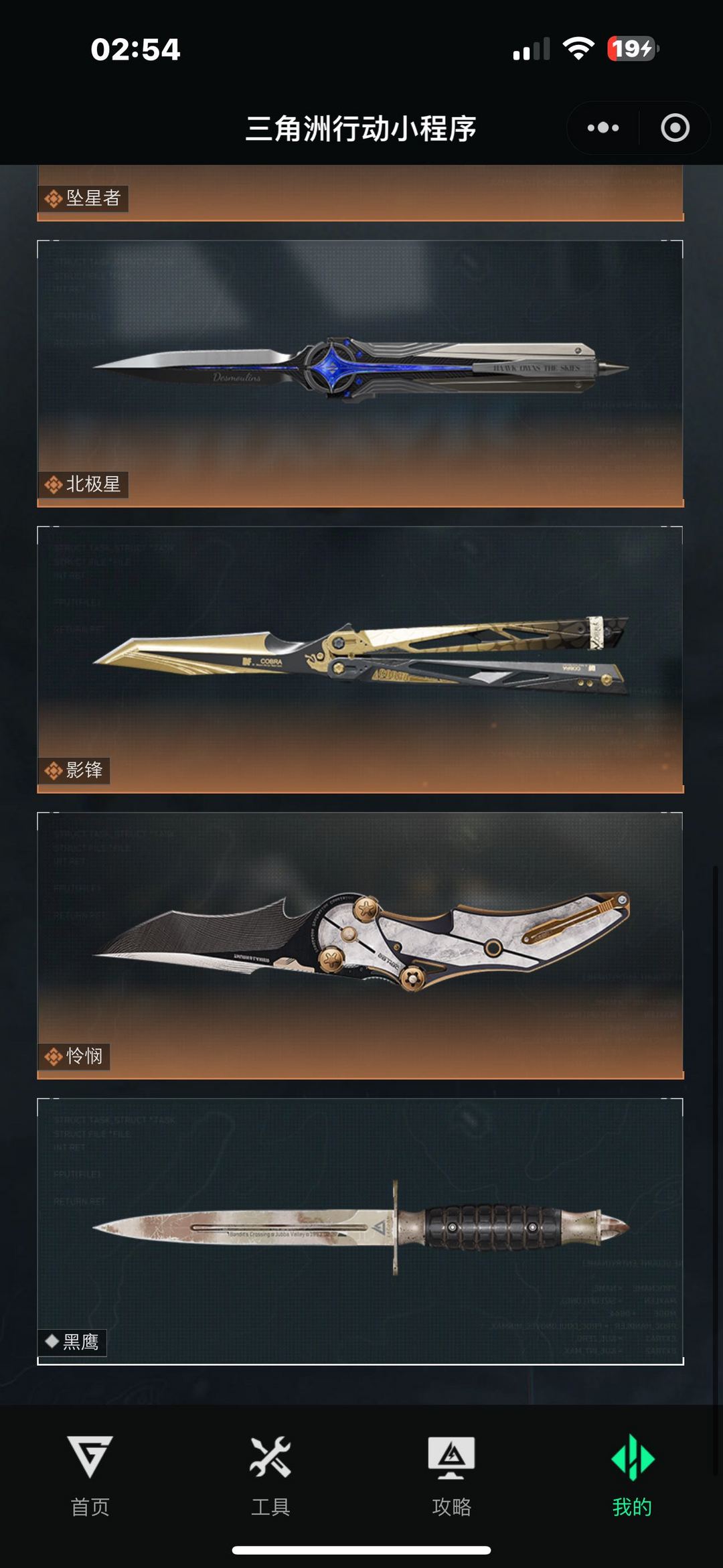Screen dimensions: 723x1568
Task: Select the 怜悯 folding knife card
Action: [x=360, y=946]
